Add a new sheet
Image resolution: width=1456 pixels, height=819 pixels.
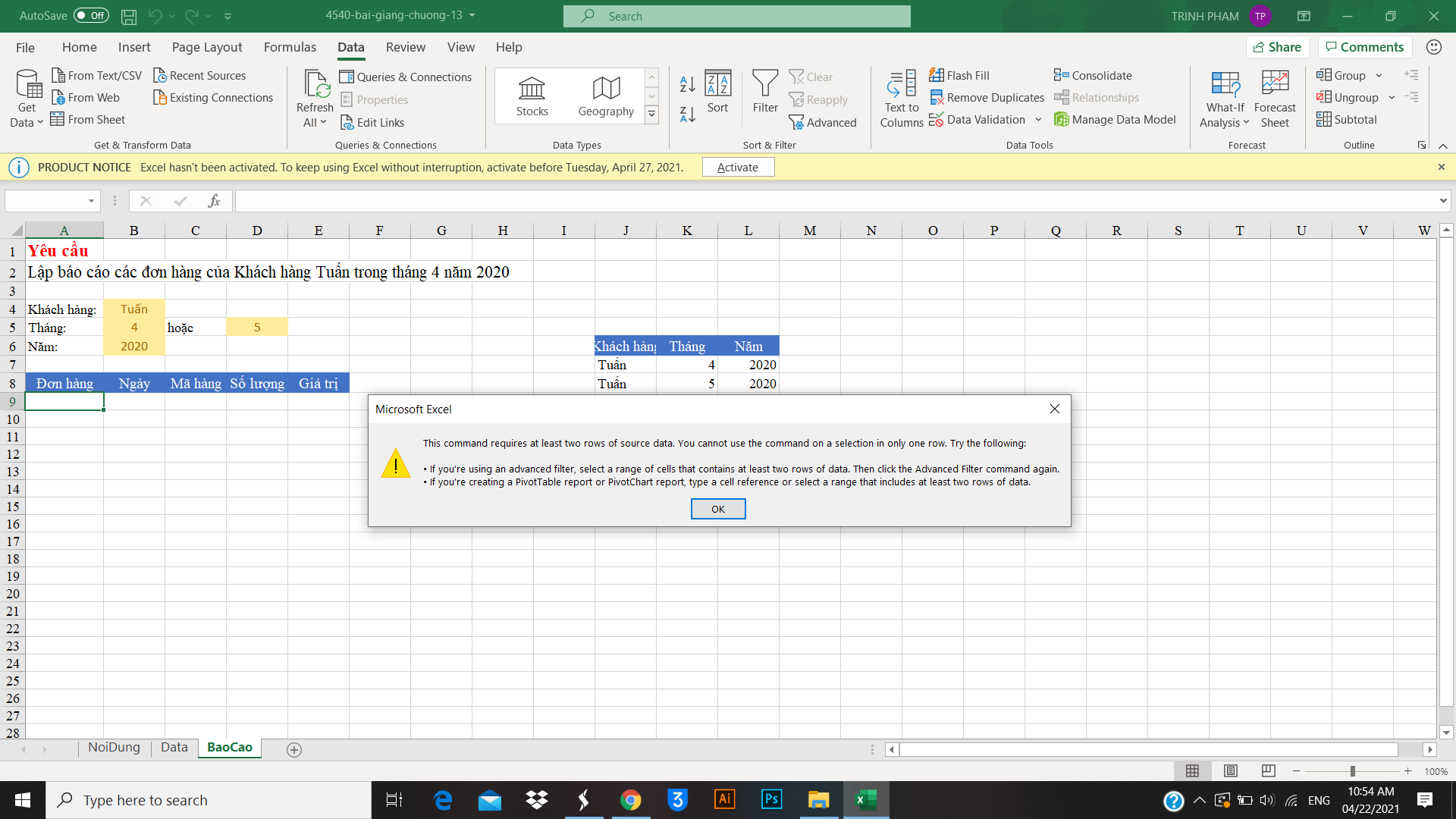click(294, 749)
